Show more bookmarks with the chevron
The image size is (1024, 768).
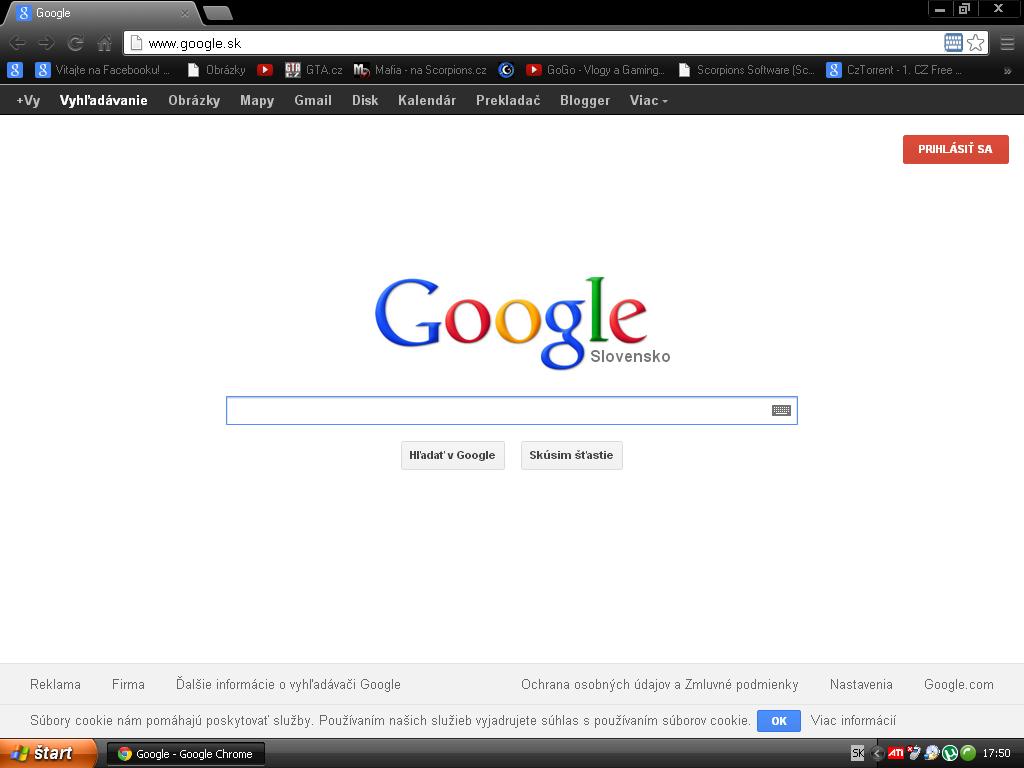(1007, 71)
